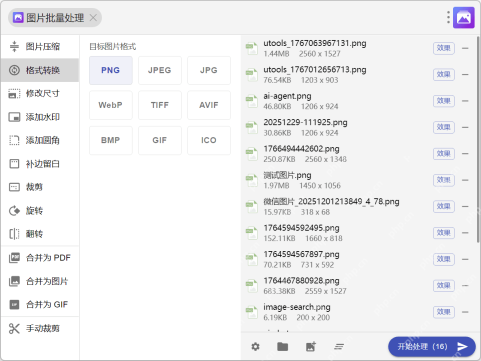Open the 手动裁剪 scissors tool
The height and width of the screenshot is (361, 481).
[40, 329]
